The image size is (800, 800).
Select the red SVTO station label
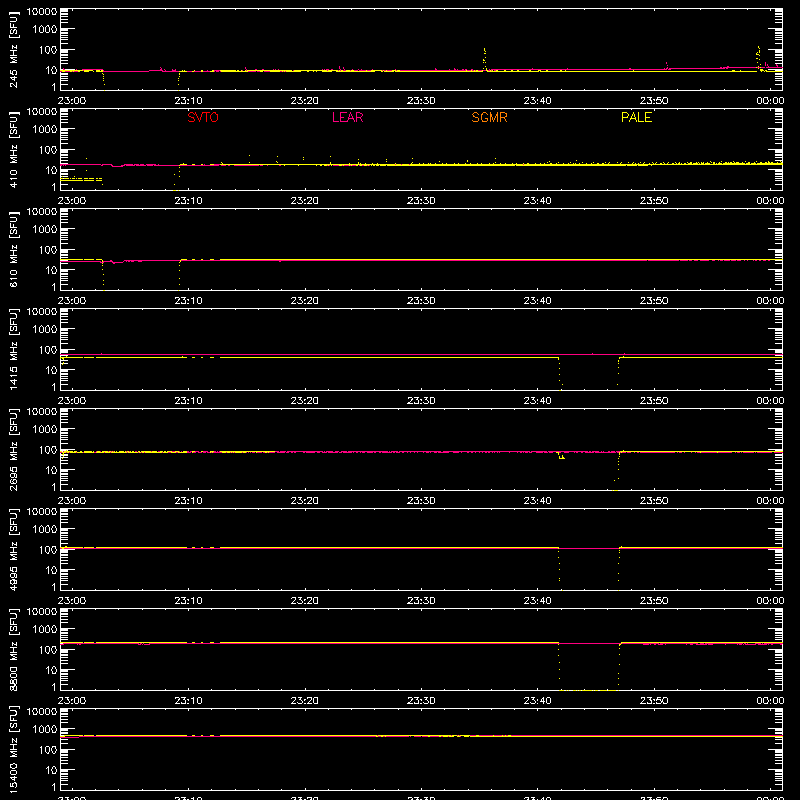point(203,117)
